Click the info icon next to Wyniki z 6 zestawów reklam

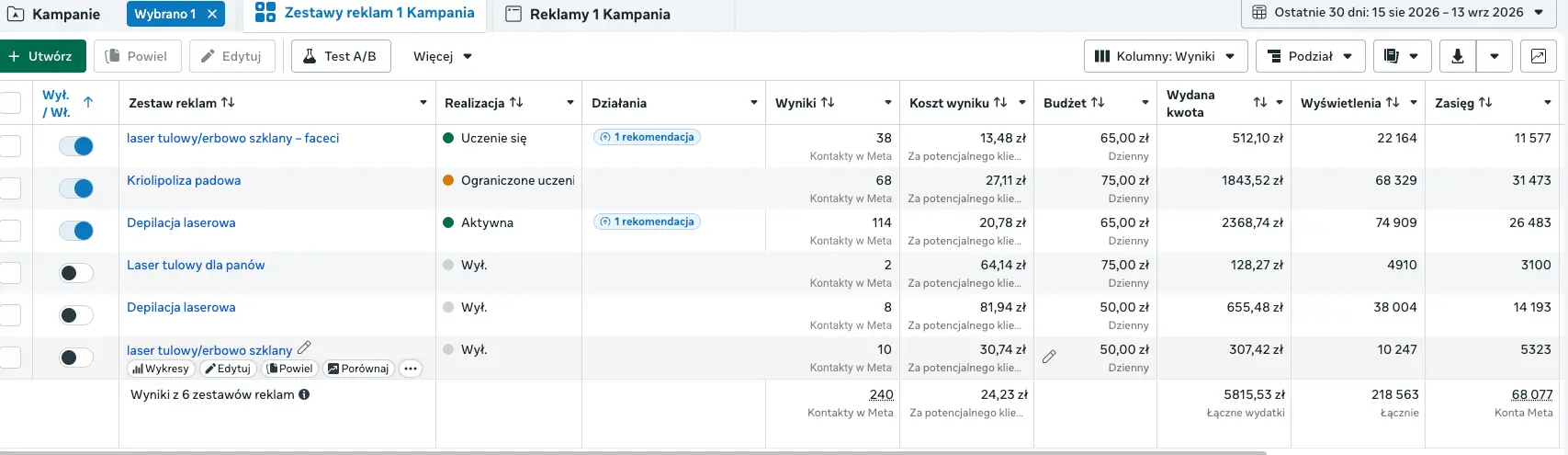pos(304,394)
